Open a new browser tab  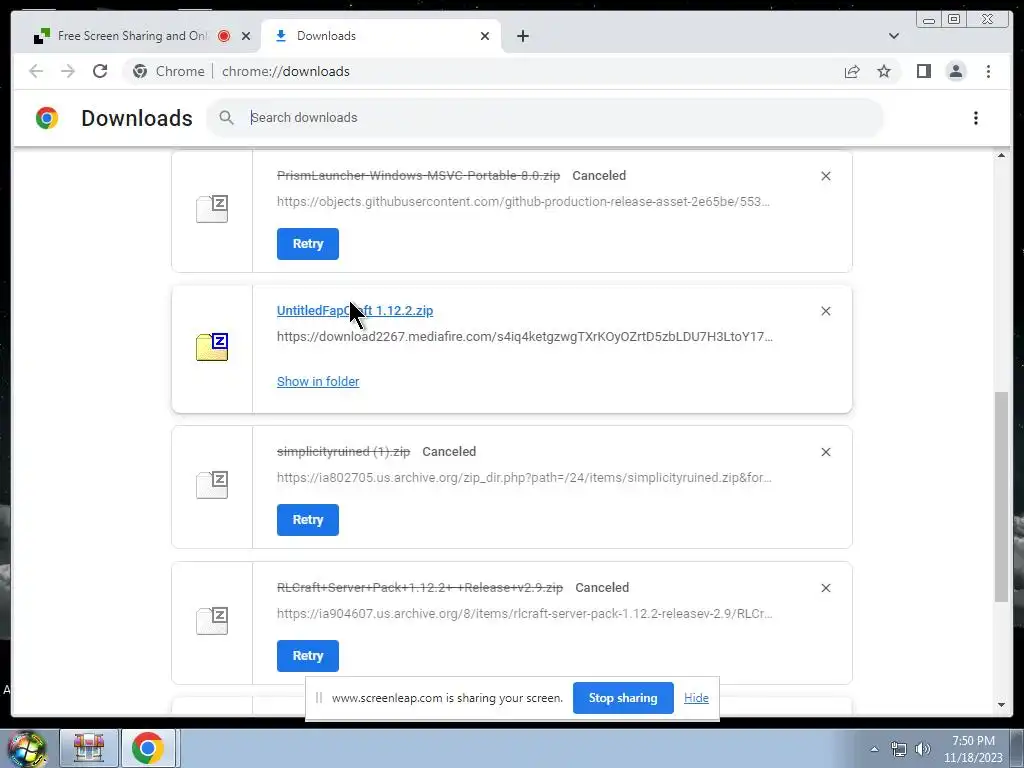(522, 36)
